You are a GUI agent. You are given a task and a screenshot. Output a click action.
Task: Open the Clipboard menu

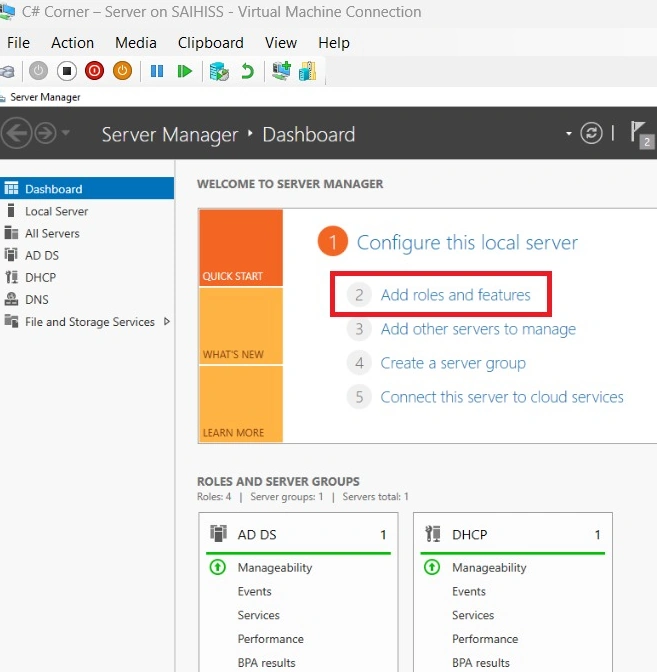tap(210, 43)
